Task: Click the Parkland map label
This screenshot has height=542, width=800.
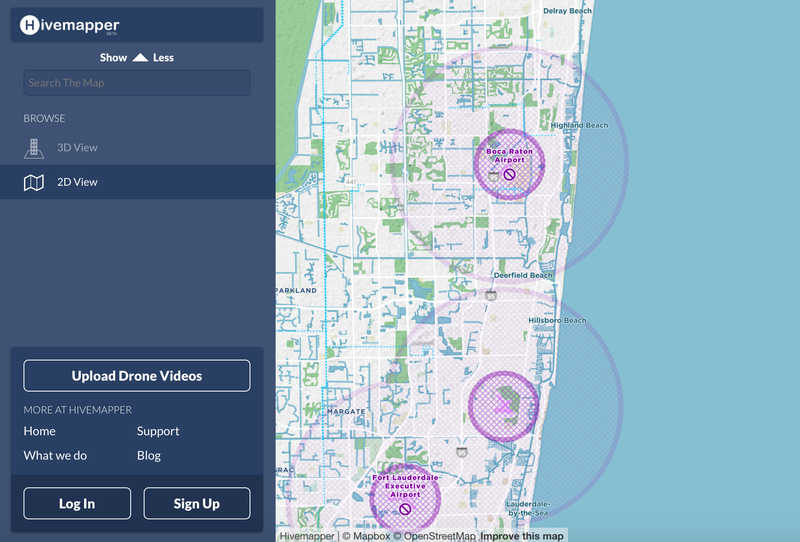Action: tap(296, 290)
